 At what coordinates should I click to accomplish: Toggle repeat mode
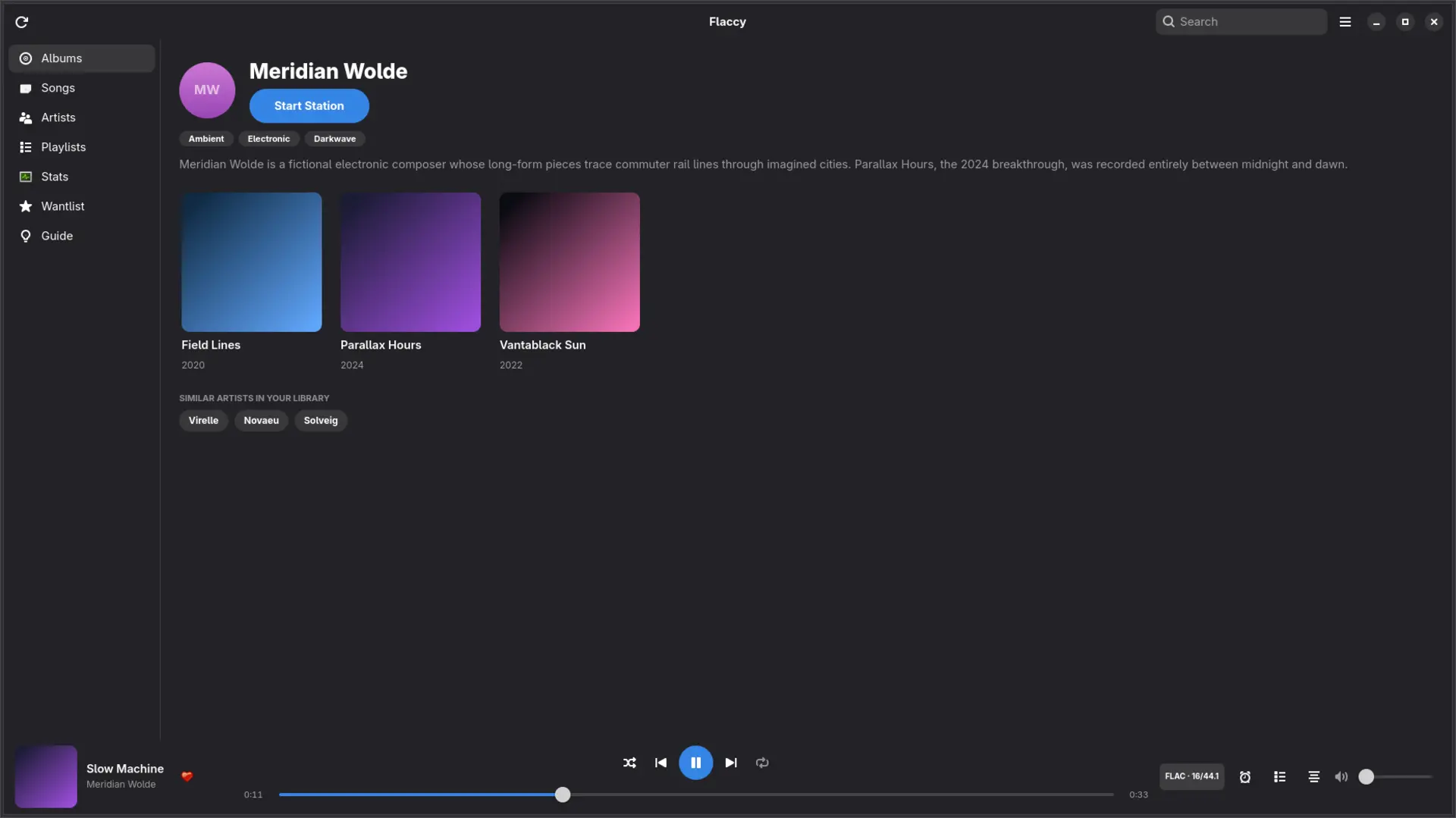click(x=762, y=763)
